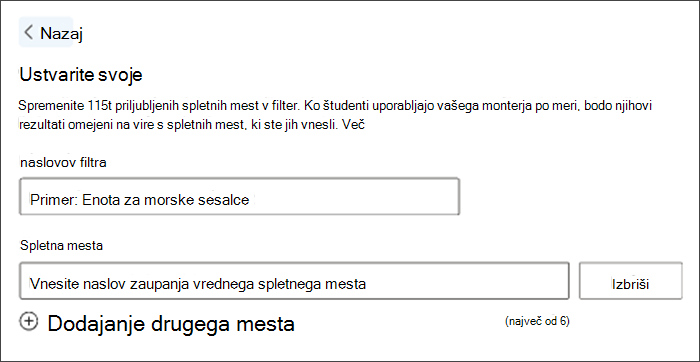Select Dodajanje drugega mesta to add site

[171, 324]
